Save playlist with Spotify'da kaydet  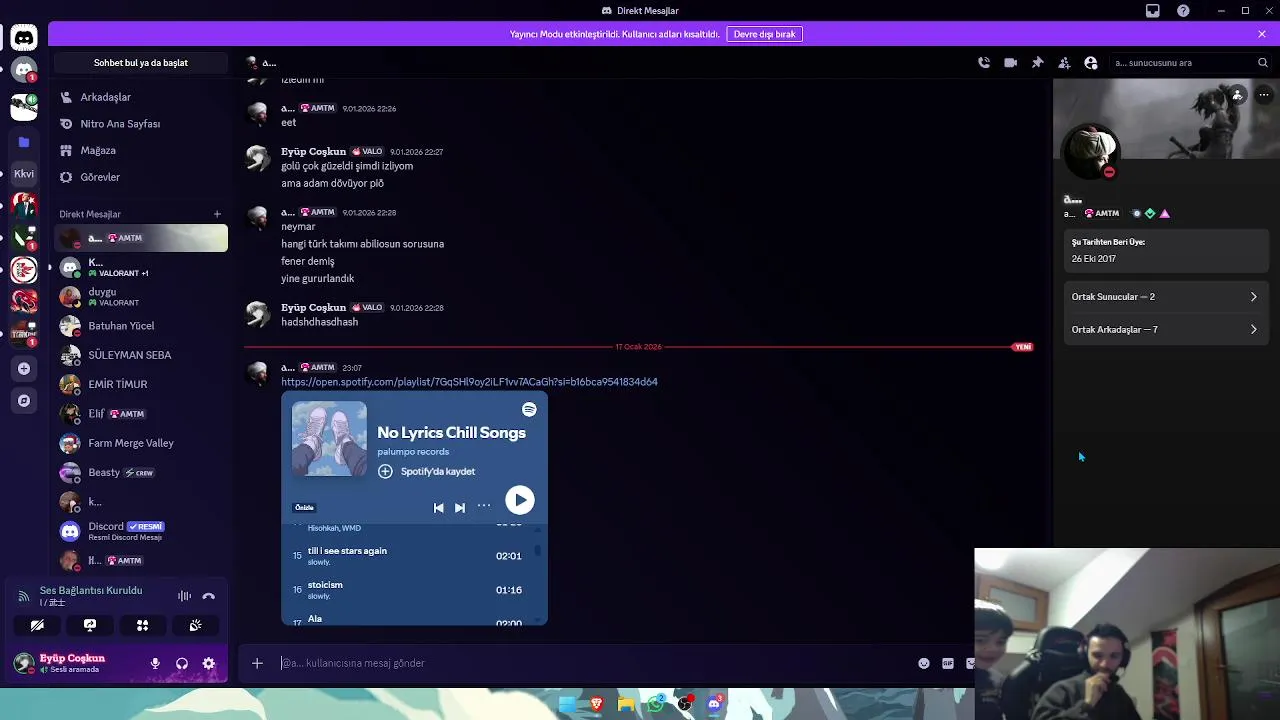426,471
